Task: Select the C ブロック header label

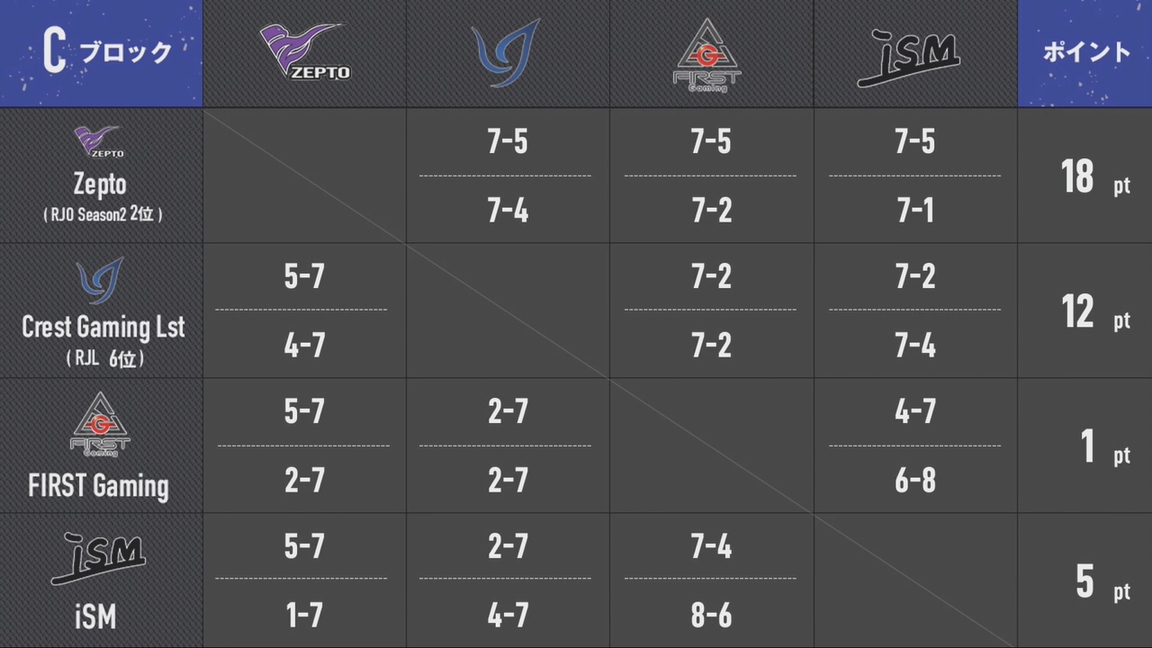Action: [x=107, y=51]
